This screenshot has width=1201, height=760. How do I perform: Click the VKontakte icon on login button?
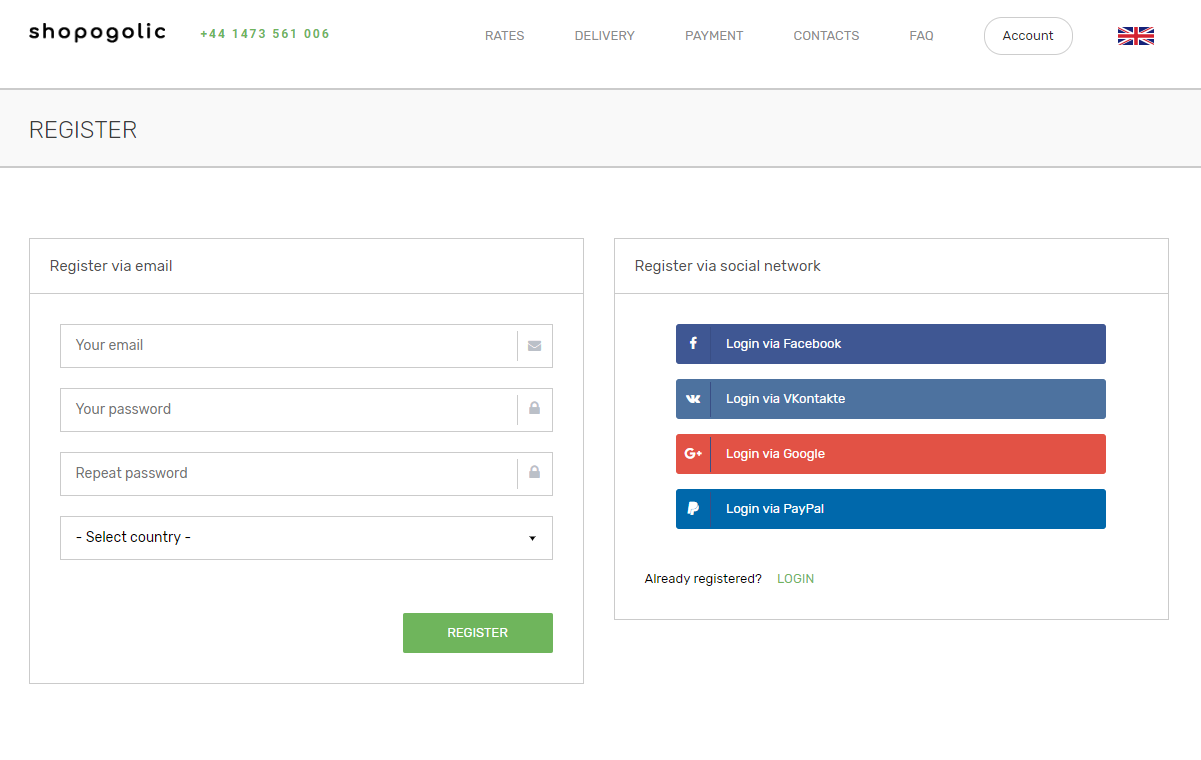pos(693,398)
